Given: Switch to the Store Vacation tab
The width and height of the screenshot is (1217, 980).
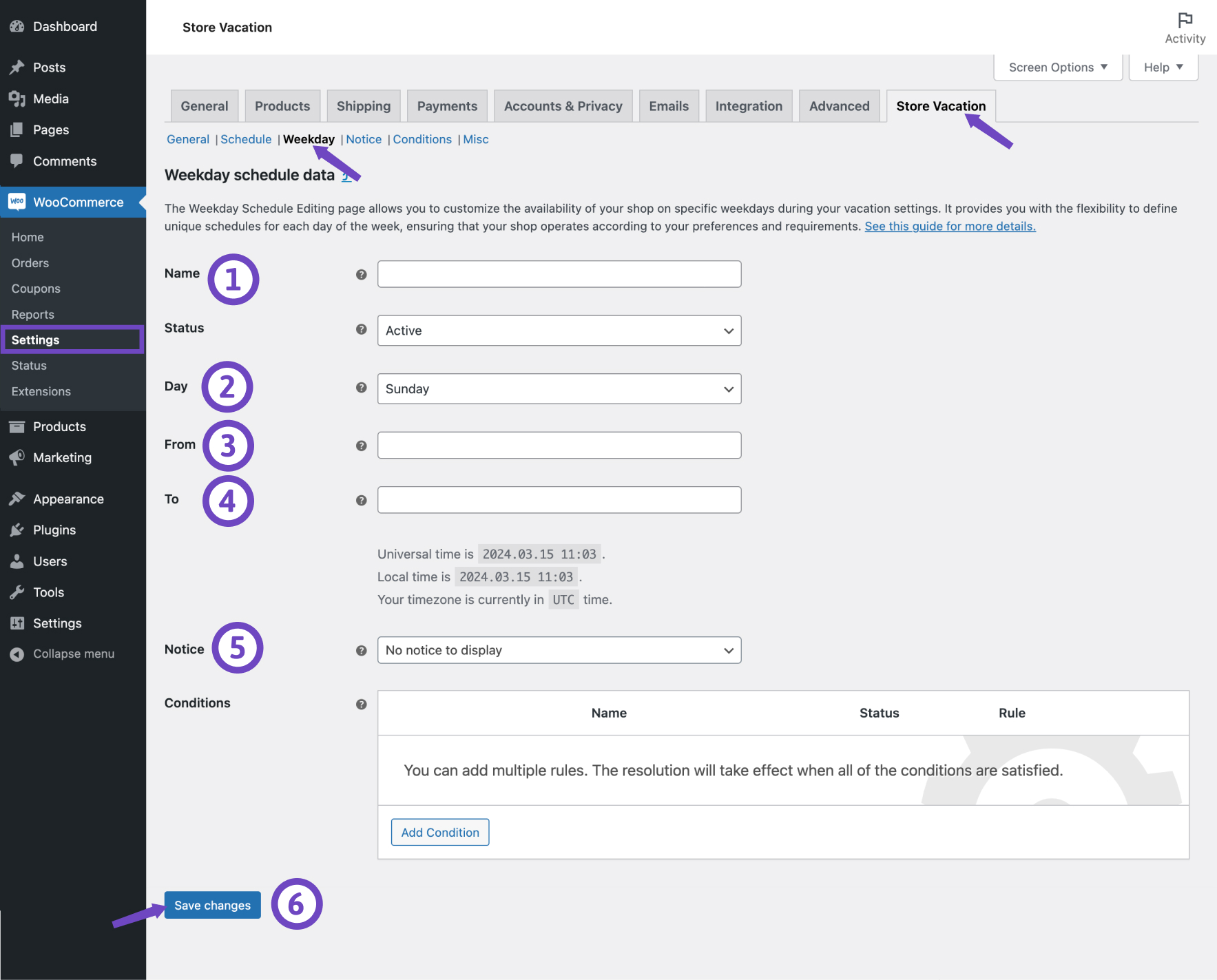Looking at the screenshot, I should [940, 105].
